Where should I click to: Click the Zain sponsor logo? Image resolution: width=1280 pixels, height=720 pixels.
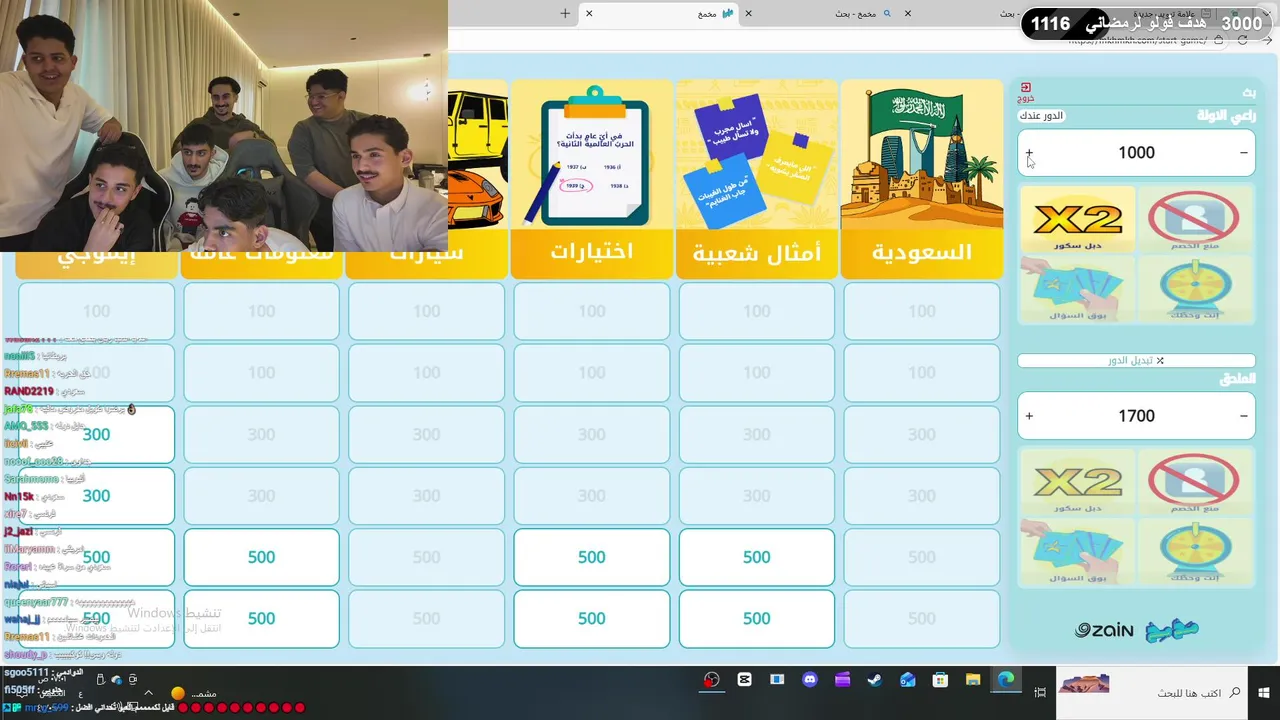[1104, 630]
